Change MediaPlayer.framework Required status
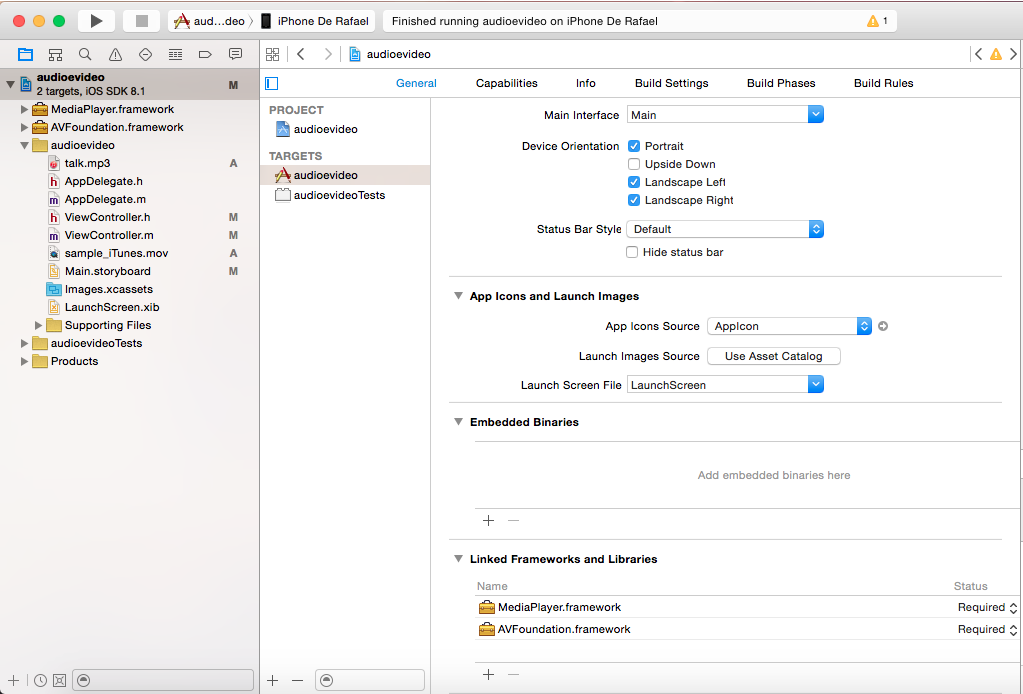The image size is (1023, 694). (987, 607)
